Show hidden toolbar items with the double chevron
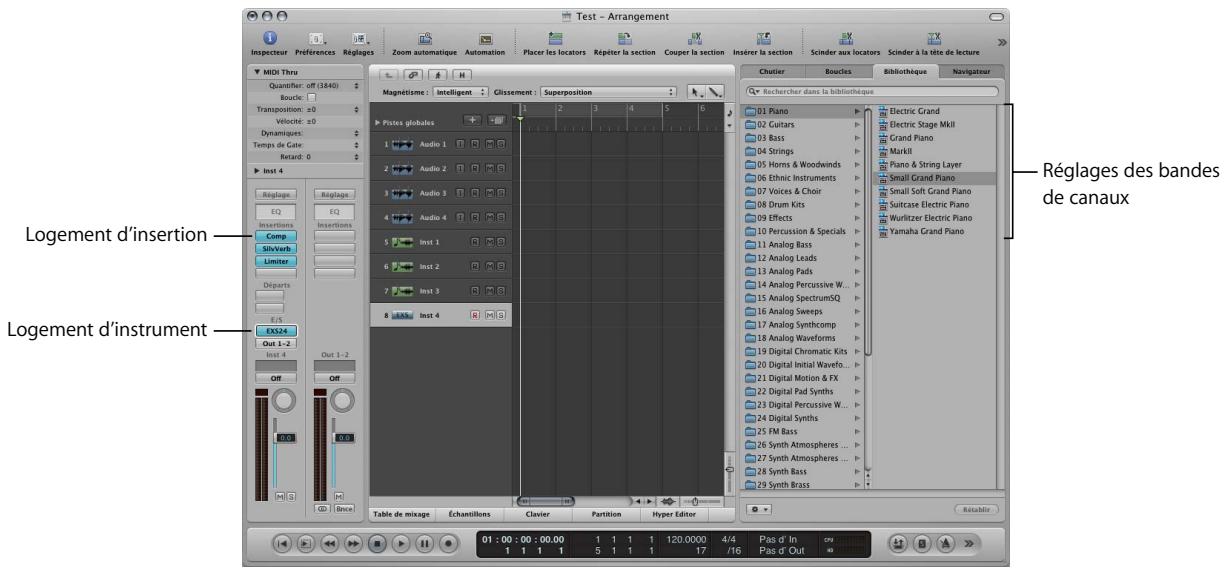Image resolution: width=1229 pixels, height=570 pixels. (1003, 43)
